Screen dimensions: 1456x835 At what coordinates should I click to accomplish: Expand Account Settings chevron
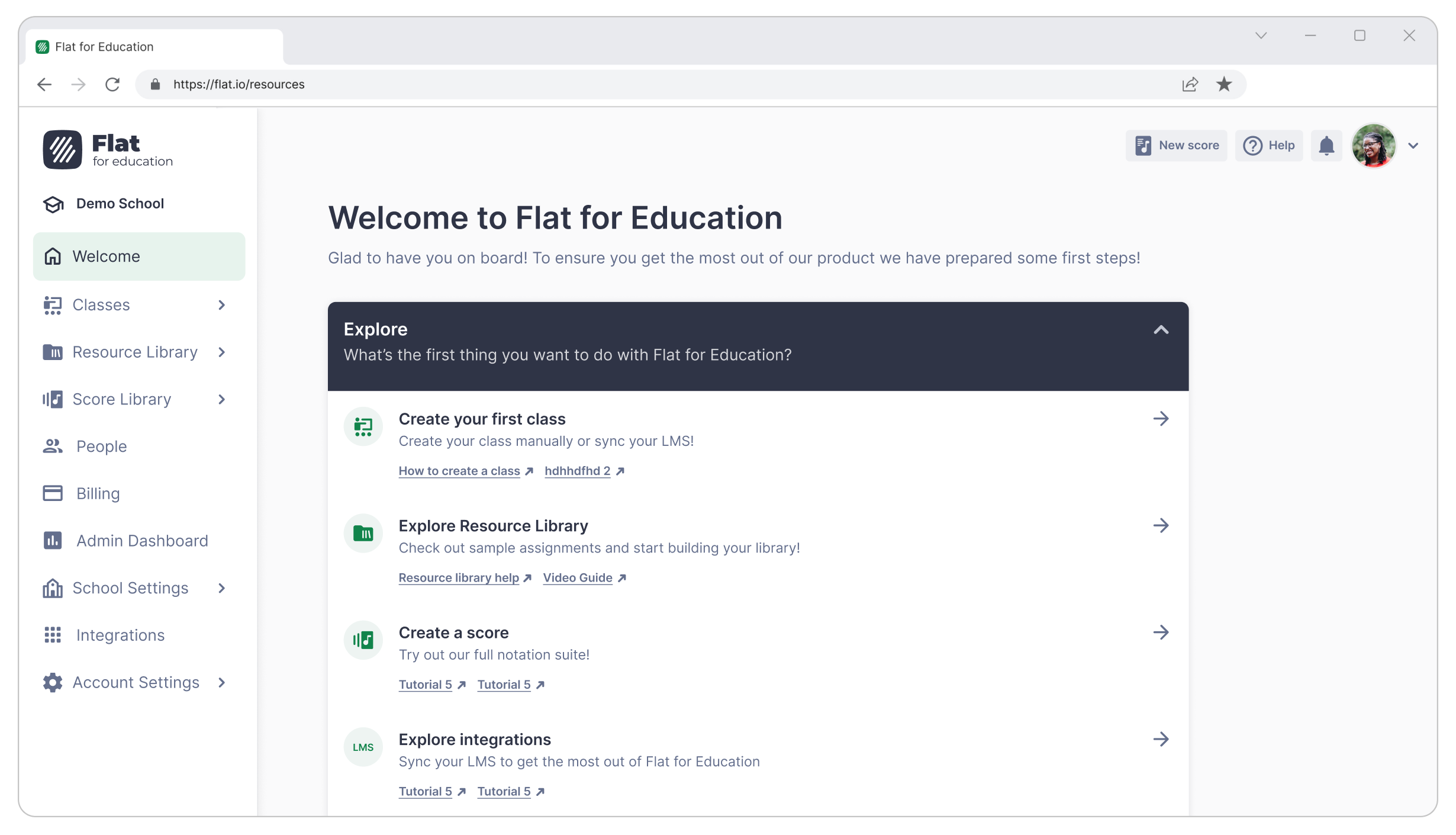coord(222,683)
